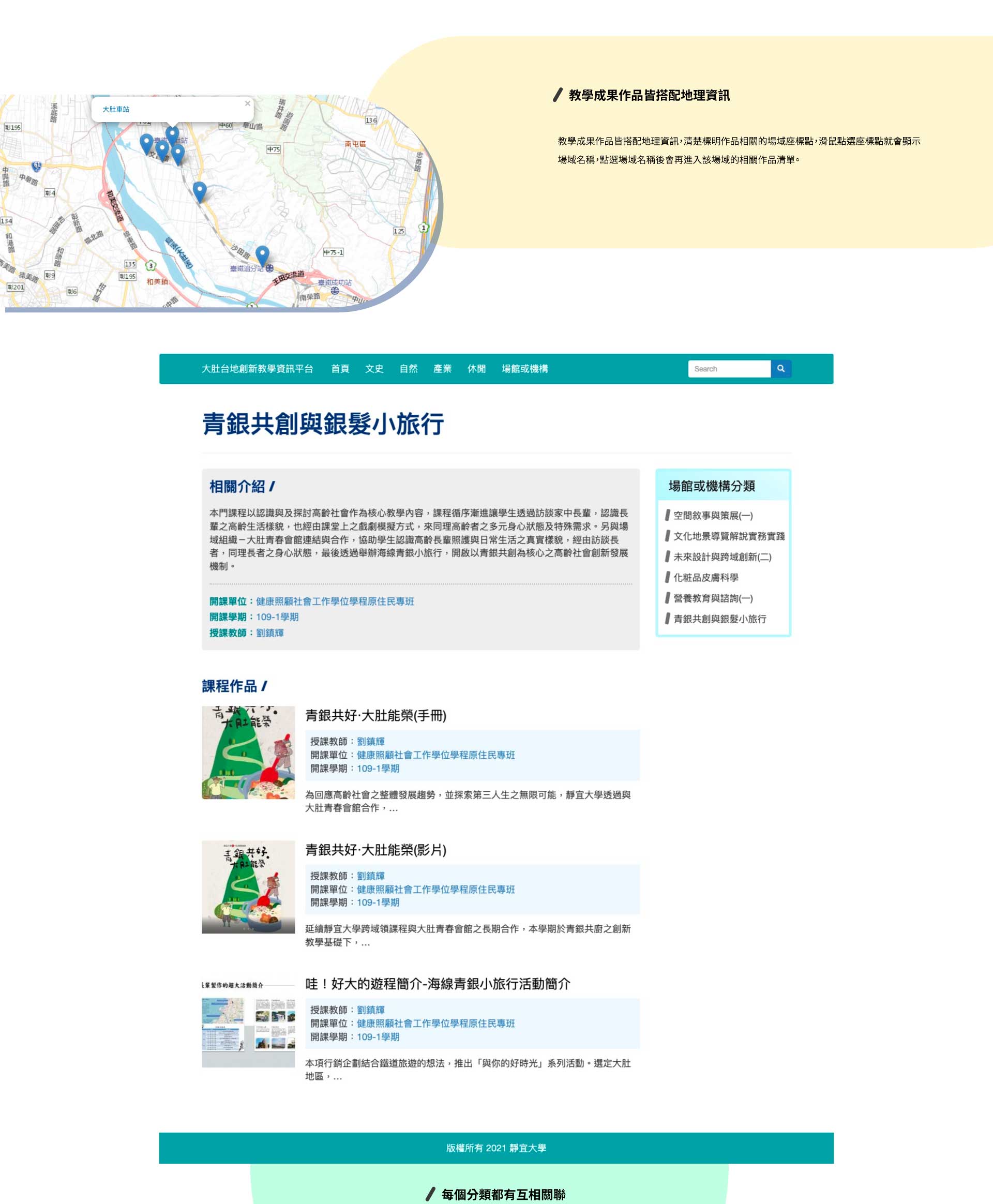Select the 產業 navigation item
The width and height of the screenshot is (993, 1204).
pos(442,368)
